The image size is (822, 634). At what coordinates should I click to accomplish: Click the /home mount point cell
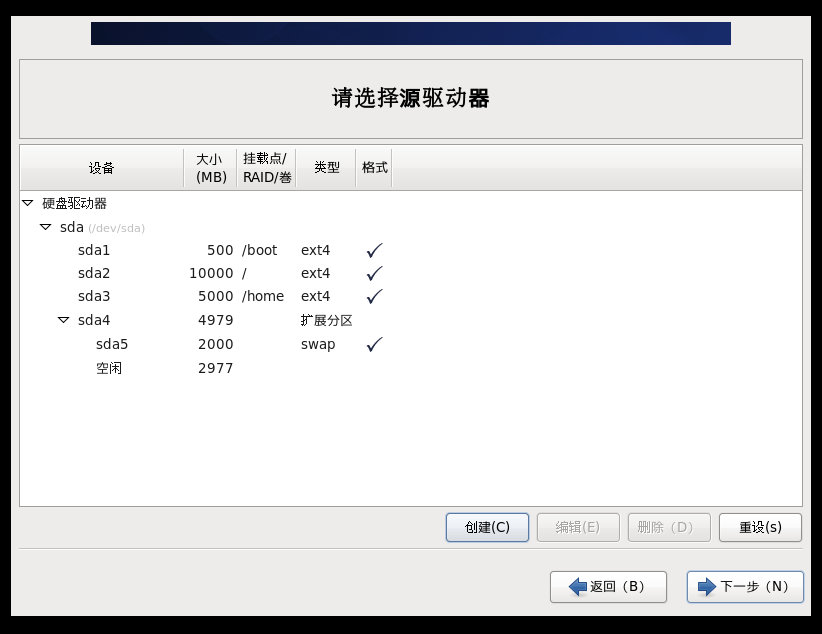tap(263, 296)
